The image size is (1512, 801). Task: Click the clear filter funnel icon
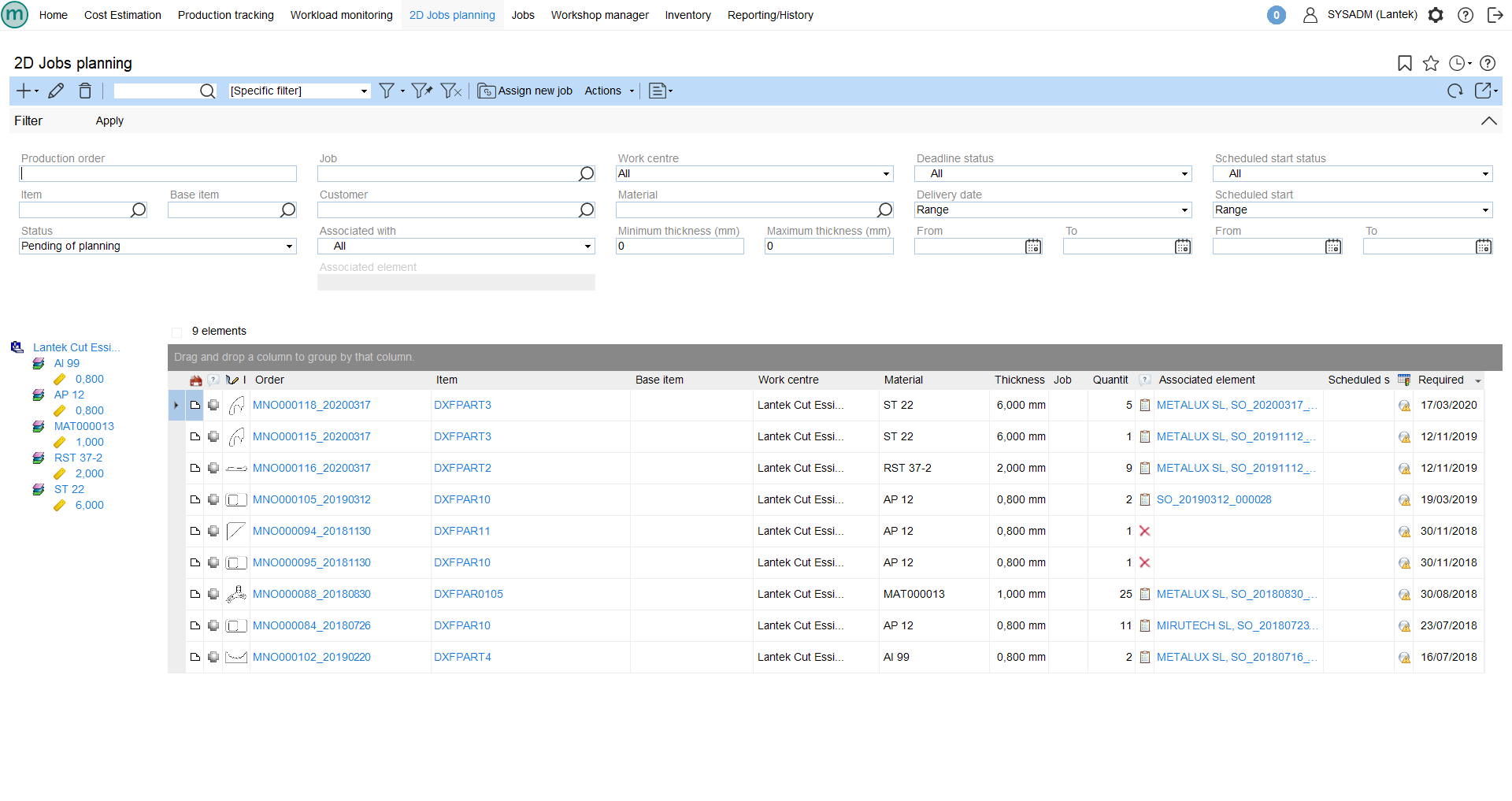tap(450, 91)
